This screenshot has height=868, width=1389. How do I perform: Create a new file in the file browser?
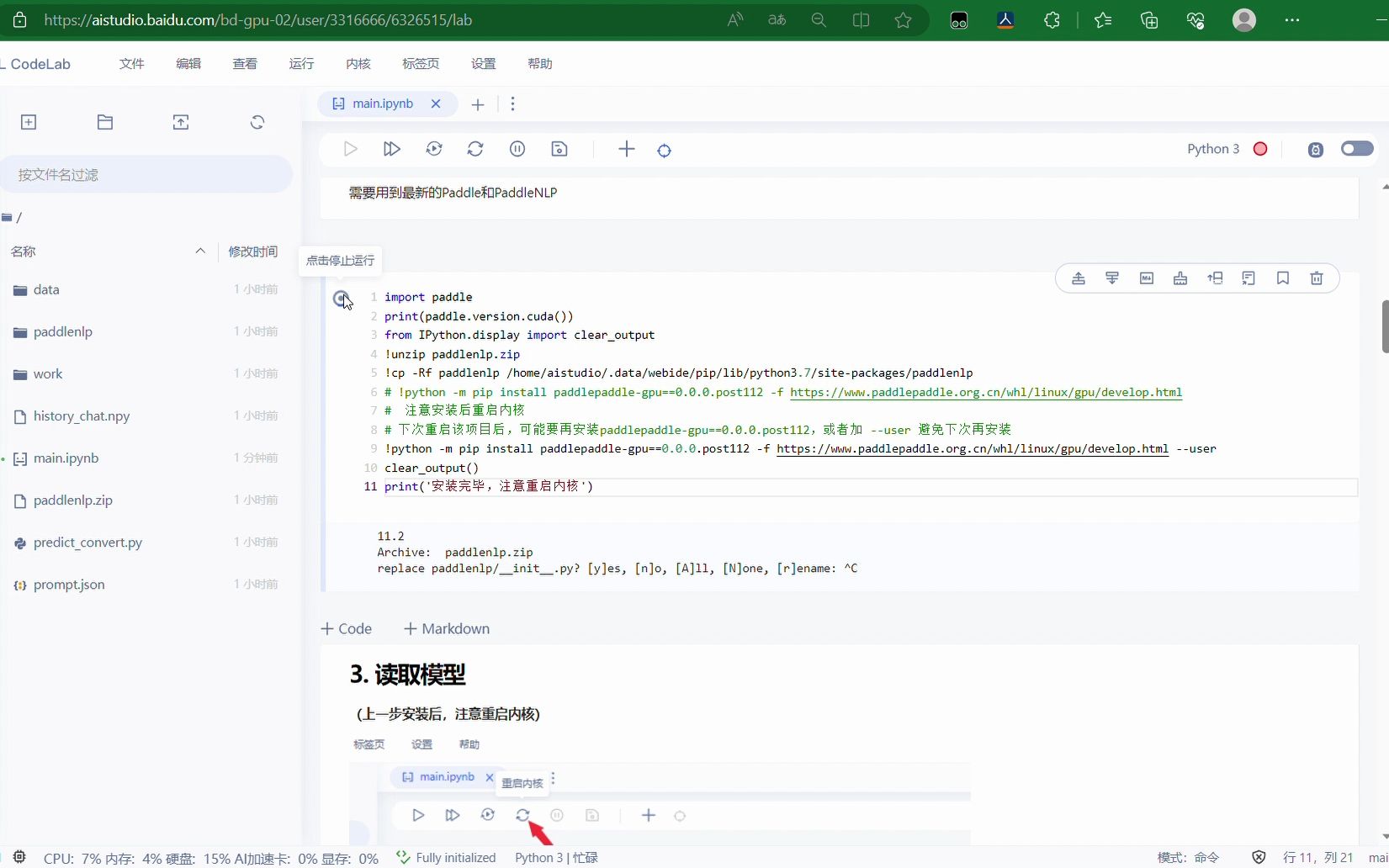tap(29, 122)
